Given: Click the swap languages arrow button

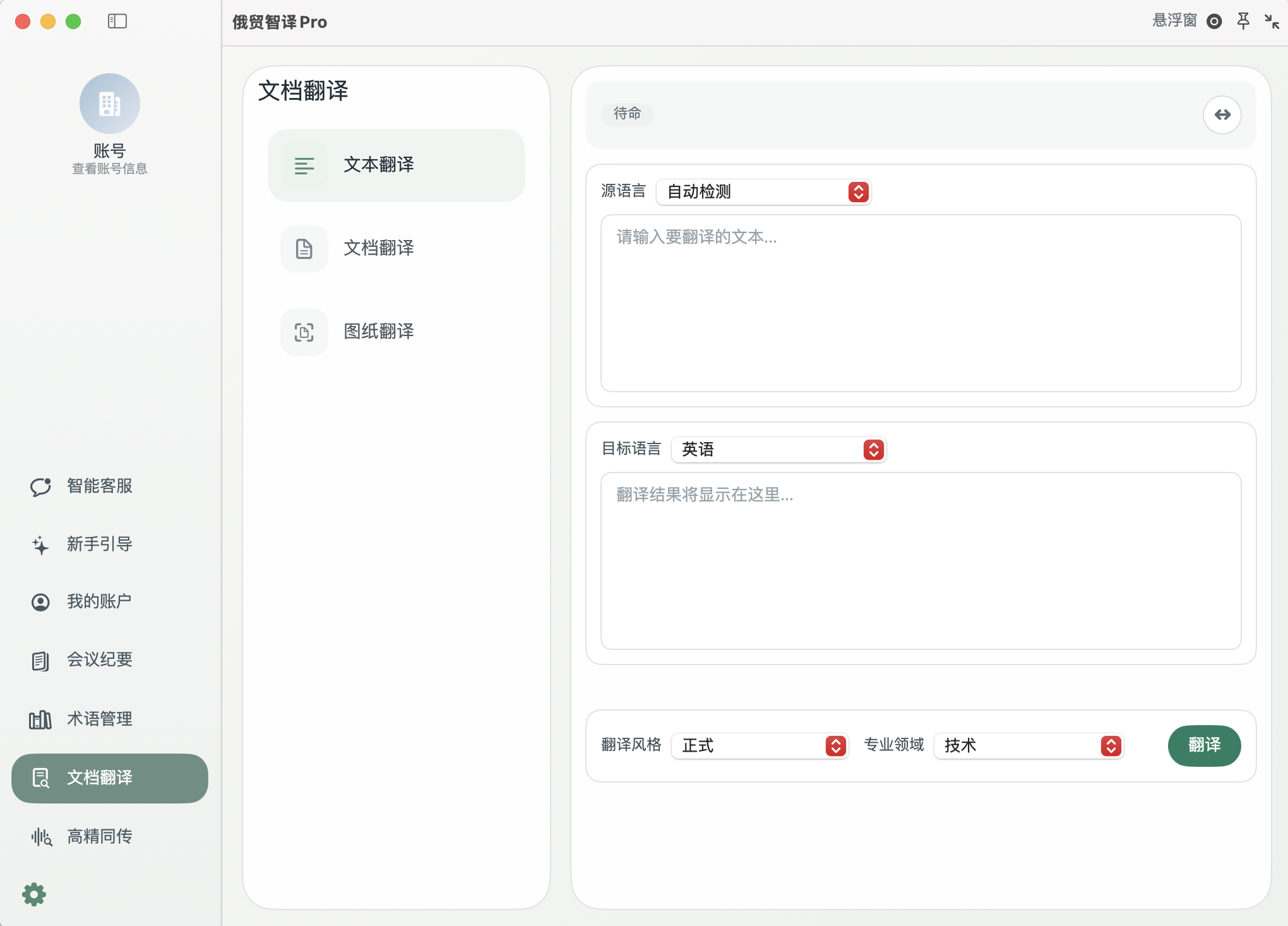Looking at the screenshot, I should tap(1222, 114).
